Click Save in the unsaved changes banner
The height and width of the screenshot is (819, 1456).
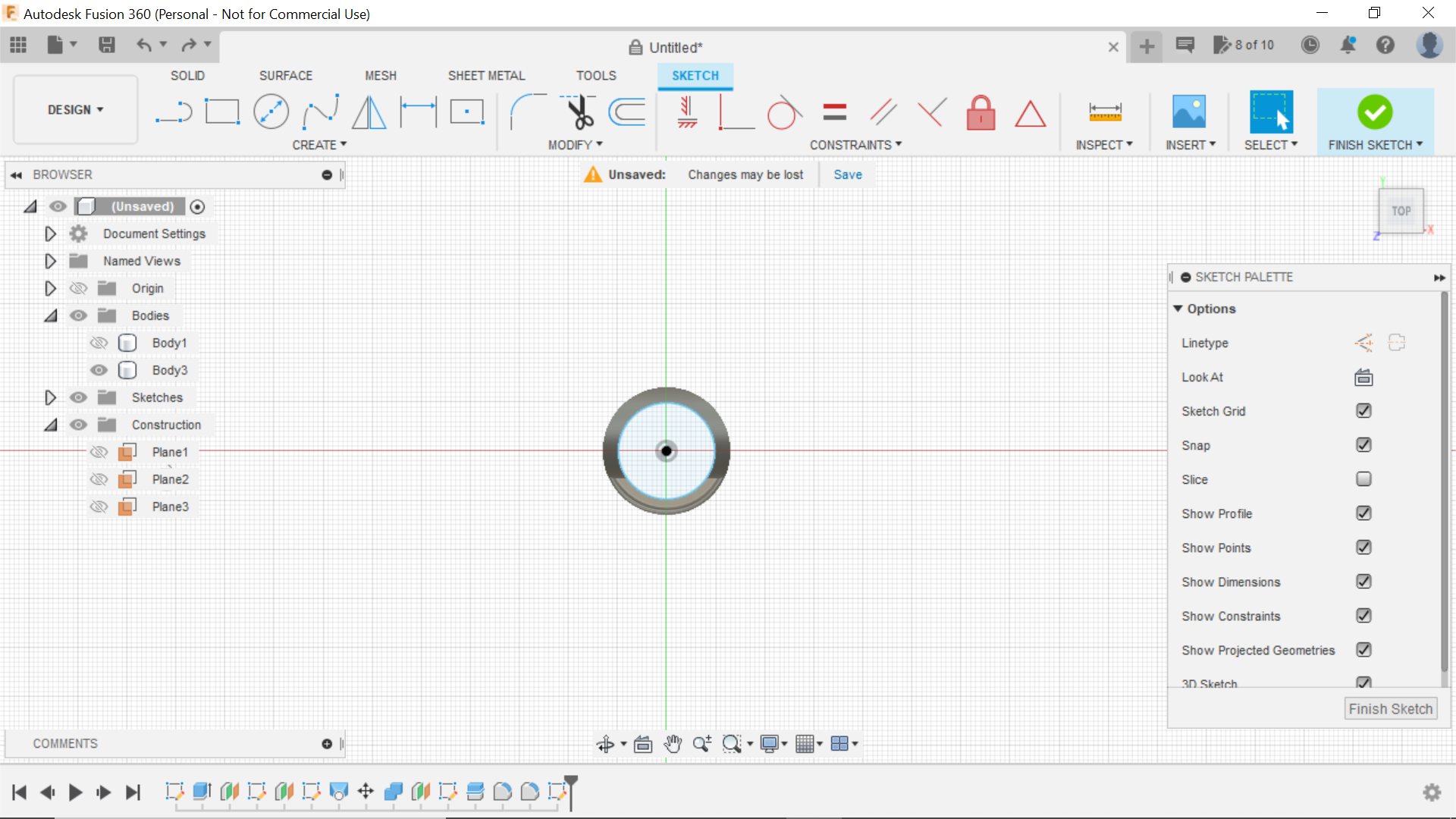(847, 174)
